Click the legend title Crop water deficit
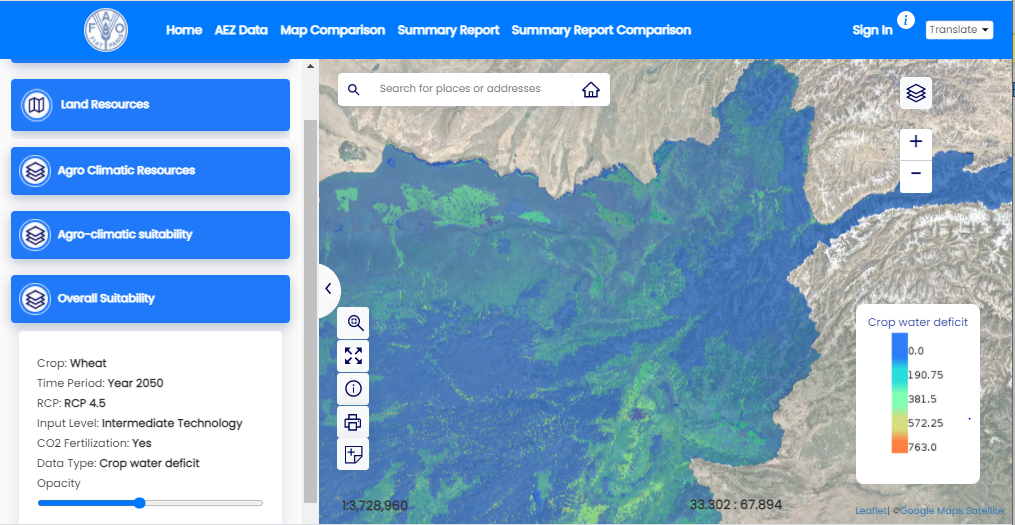Viewport: 1015px width, 525px height. [918, 322]
